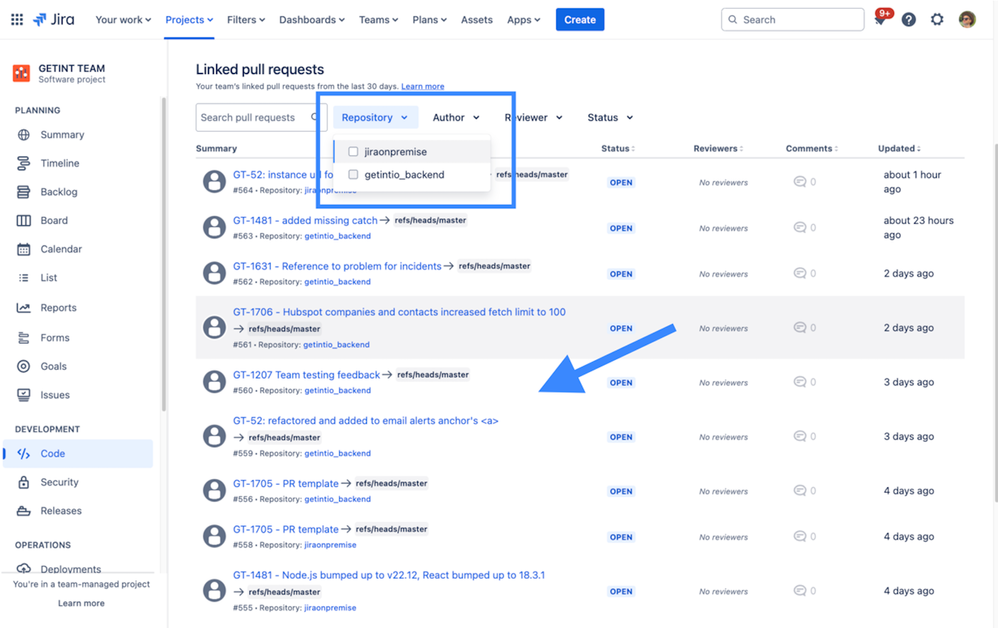998x628 pixels.
Task: Open the Projects menu
Action: (189, 20)
